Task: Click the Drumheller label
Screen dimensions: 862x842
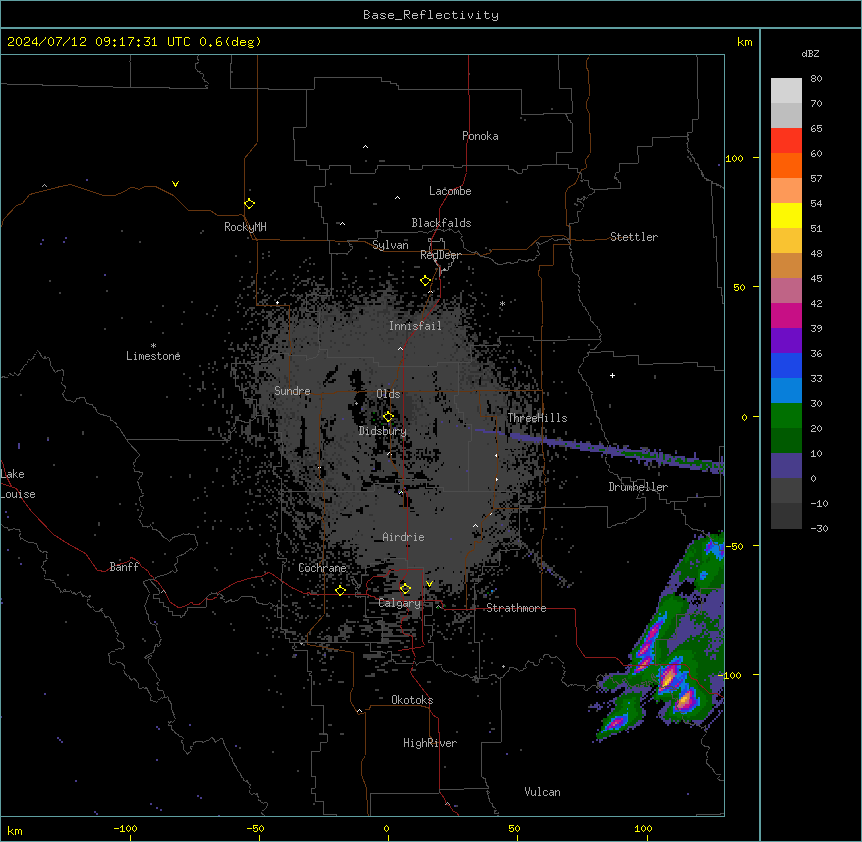Action: pos(638,487)
